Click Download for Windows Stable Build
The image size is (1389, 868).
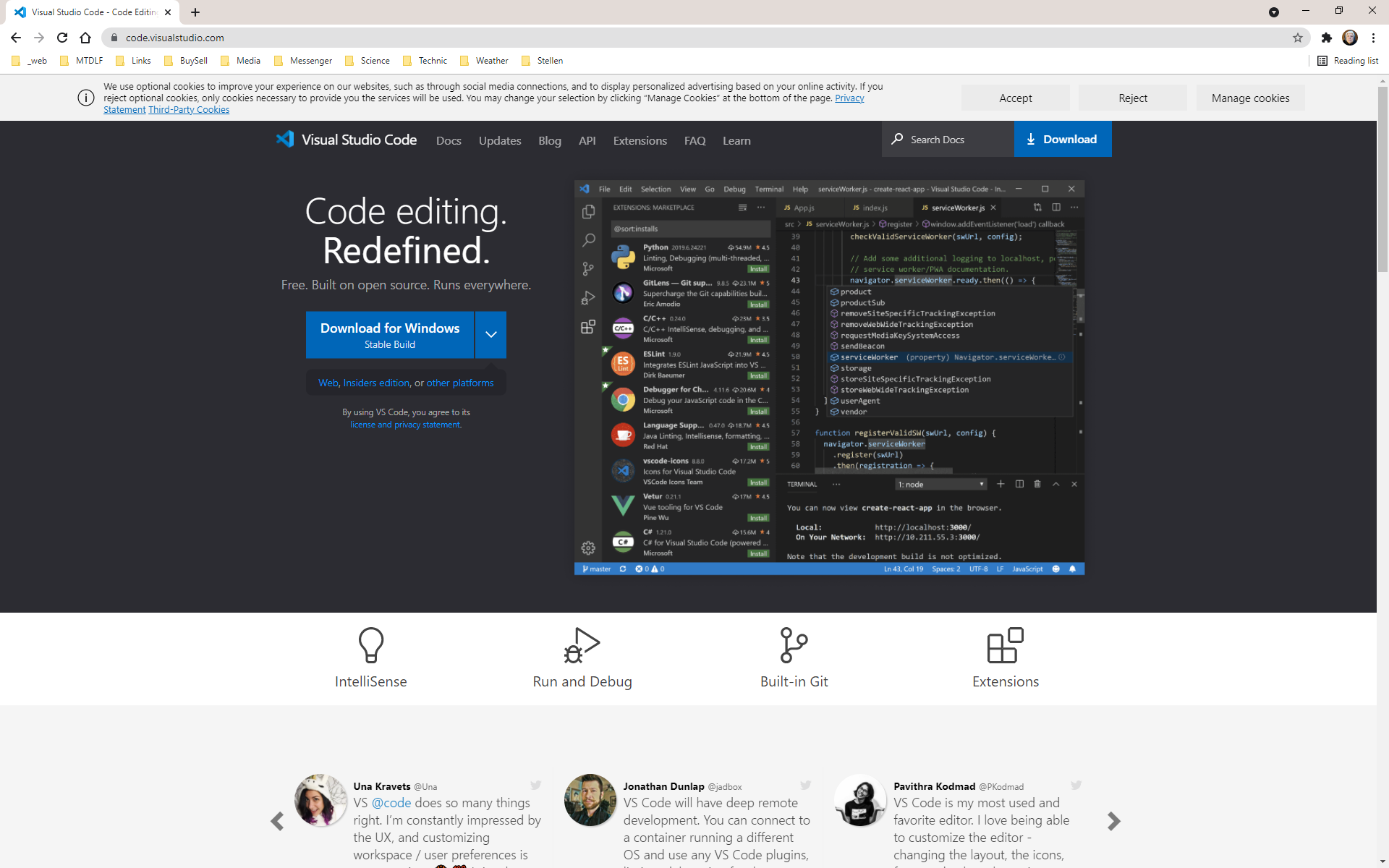coord(390,335)
